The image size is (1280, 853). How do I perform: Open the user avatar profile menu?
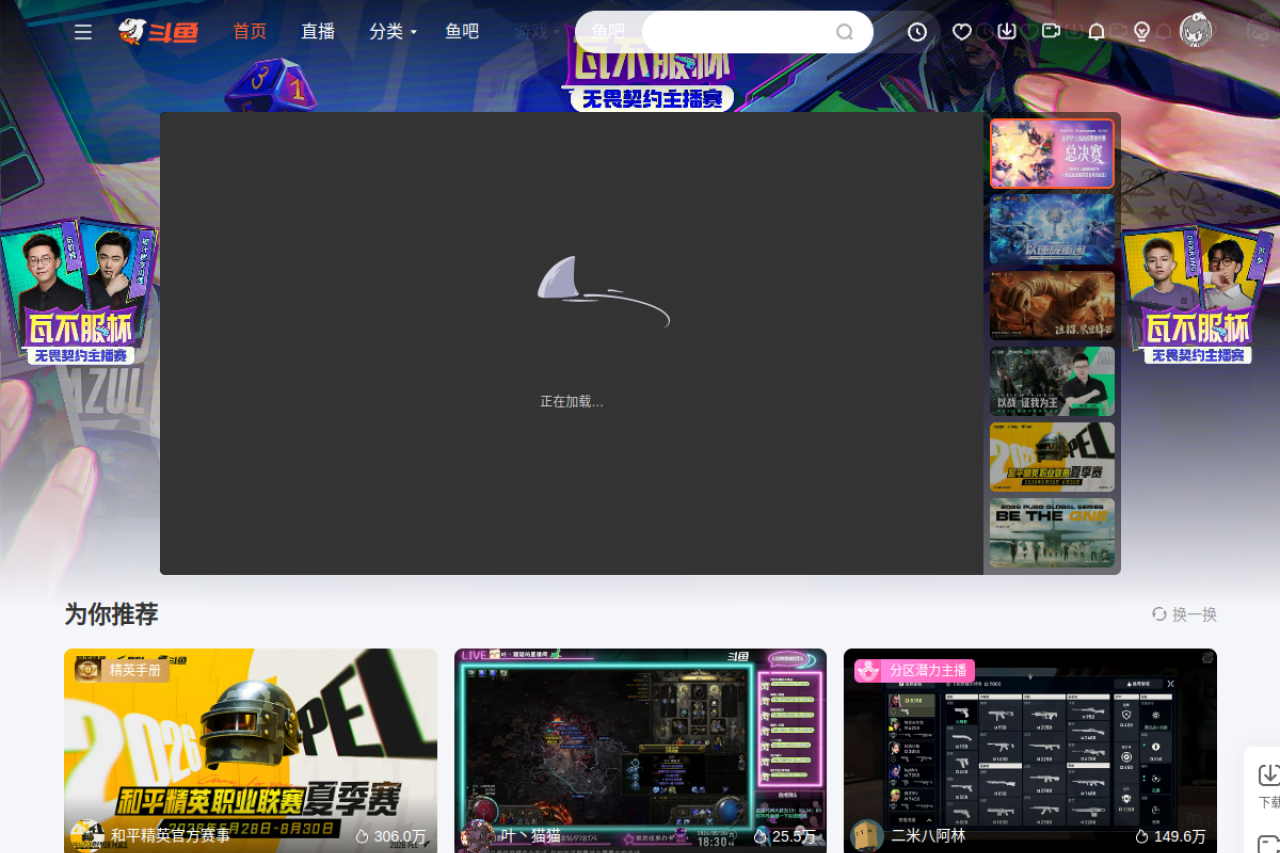[1196, 31]
